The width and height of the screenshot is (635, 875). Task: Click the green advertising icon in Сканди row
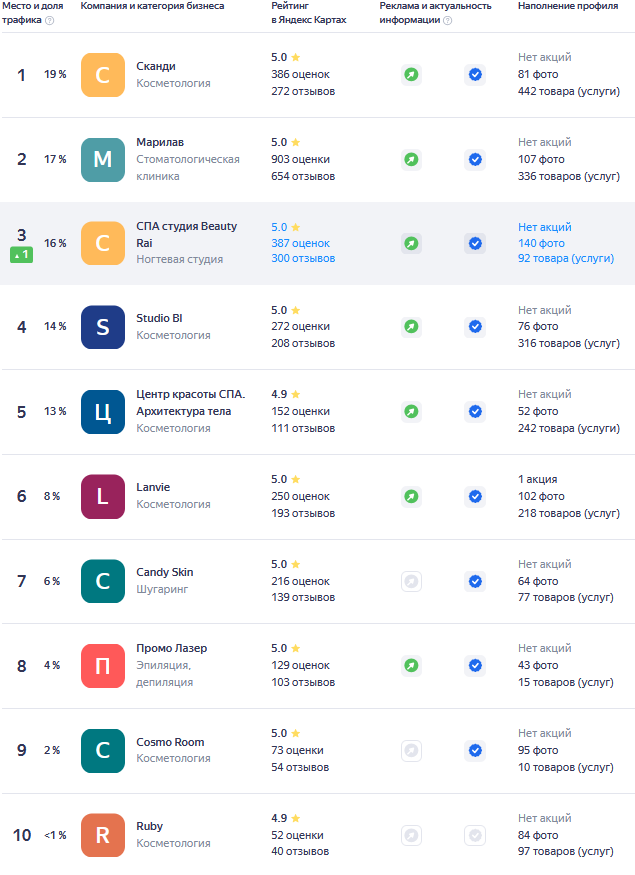coord(411,74)
